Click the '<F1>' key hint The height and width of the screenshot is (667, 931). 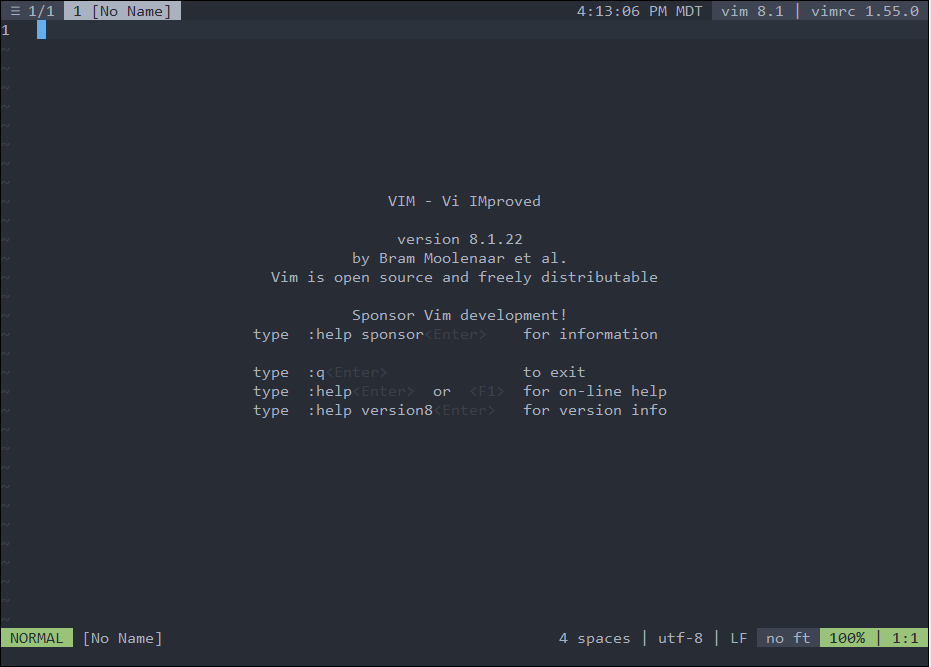pos(486,391)
